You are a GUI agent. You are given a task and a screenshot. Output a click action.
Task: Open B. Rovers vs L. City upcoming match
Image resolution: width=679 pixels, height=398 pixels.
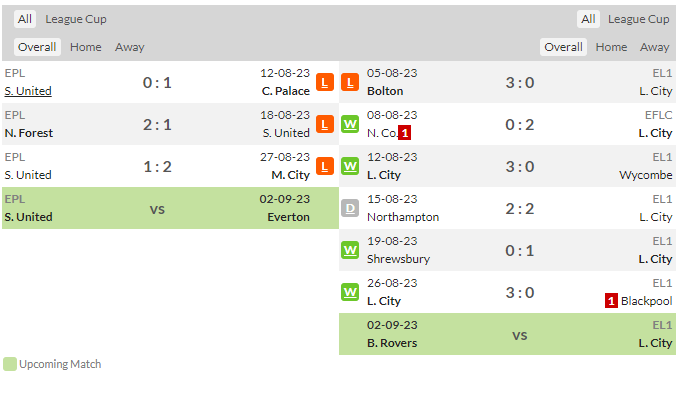pyautogui.click(x=507, y=334)
